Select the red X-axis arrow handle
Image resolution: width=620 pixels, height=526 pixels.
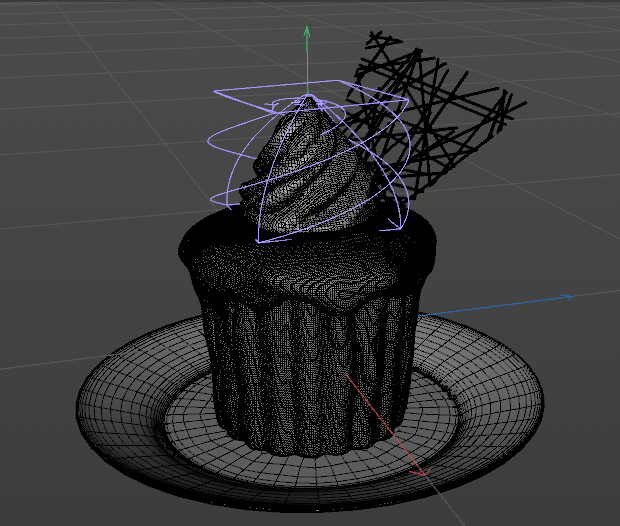pos(421,472)
